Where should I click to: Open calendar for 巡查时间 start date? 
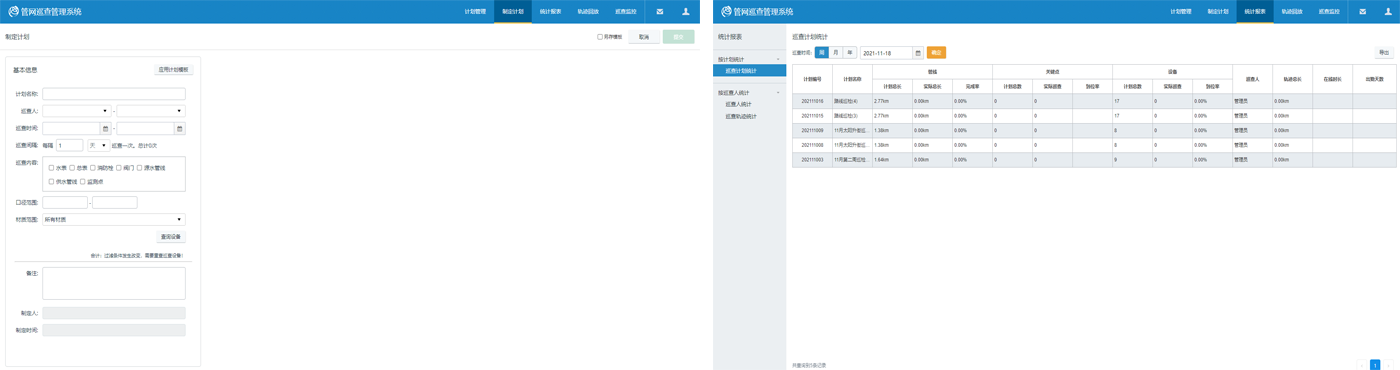pyautogui.click(x=106, y=129)
